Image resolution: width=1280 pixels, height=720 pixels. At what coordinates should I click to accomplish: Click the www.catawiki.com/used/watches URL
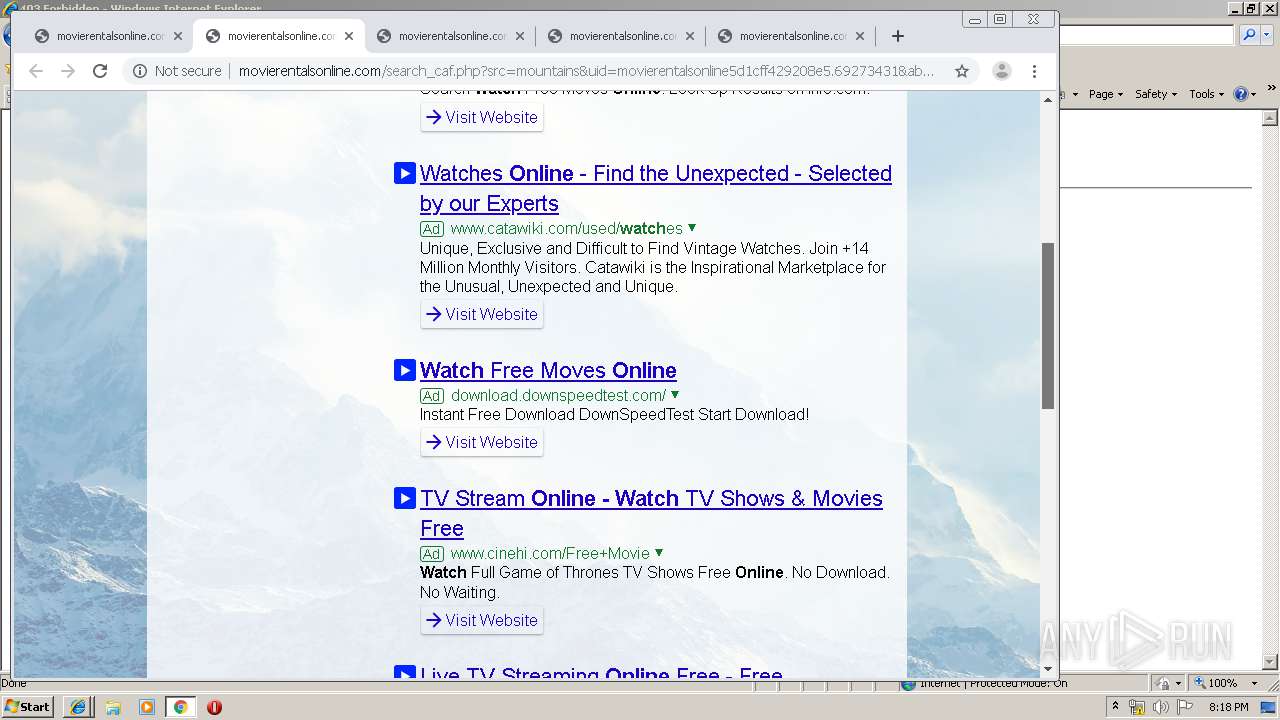point(566,228)
